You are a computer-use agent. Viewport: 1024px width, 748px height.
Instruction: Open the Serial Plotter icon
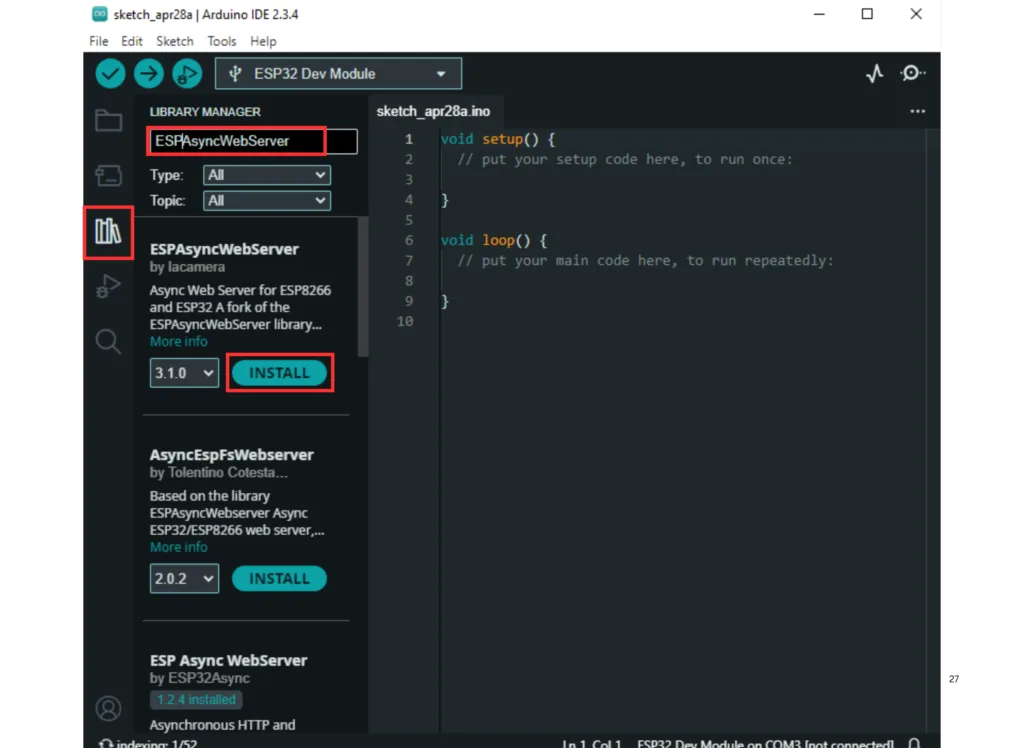click(x=874, y=73)
